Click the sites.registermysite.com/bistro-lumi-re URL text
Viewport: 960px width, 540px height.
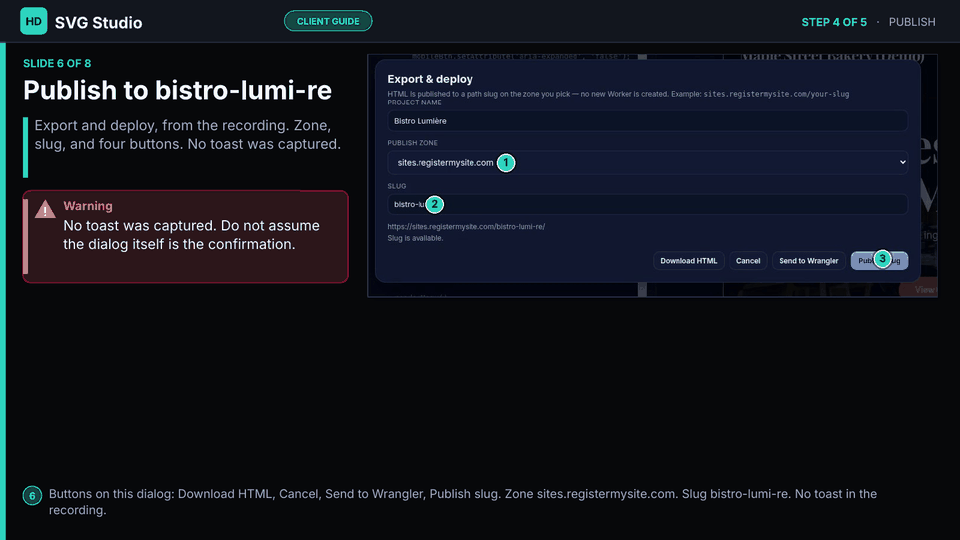pos(466,227)
